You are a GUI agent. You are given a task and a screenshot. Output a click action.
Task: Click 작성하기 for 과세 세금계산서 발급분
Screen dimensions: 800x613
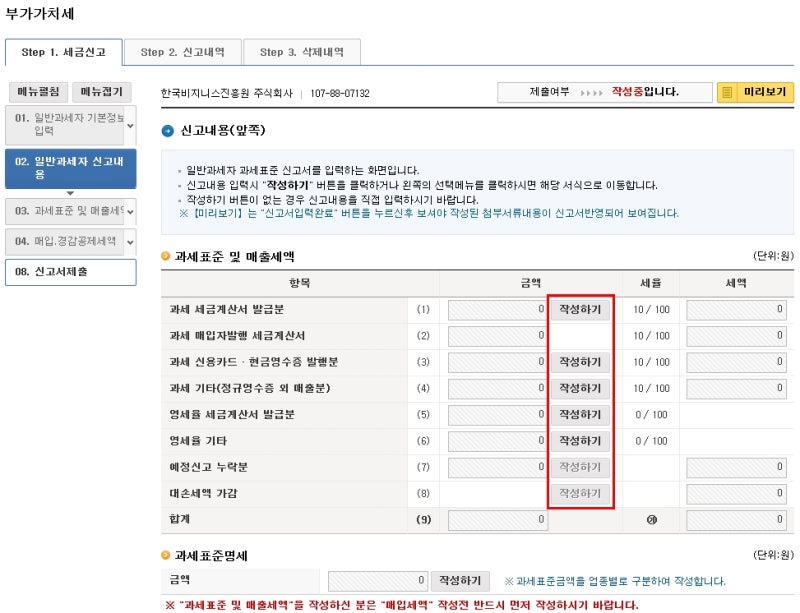click(x=580, y=310)
